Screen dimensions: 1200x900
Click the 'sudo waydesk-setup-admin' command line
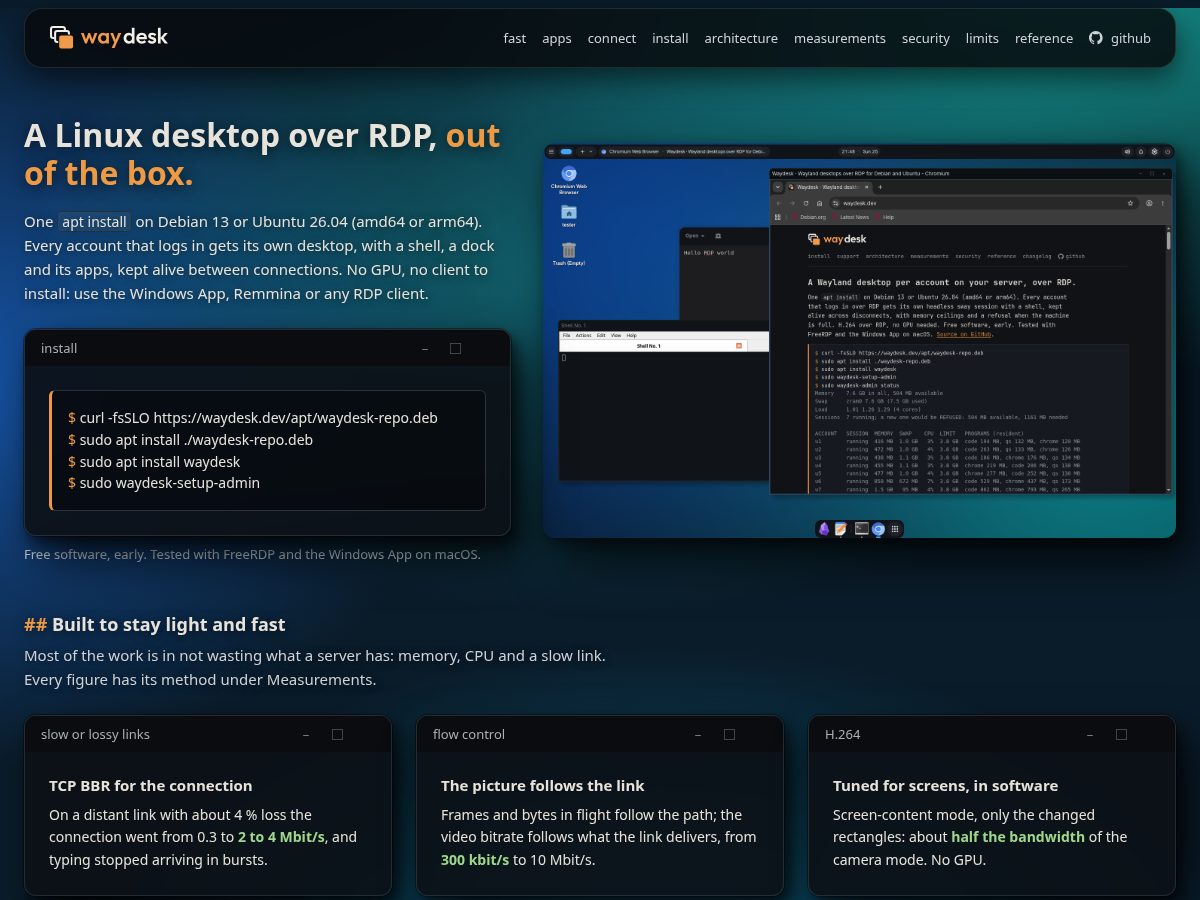[164, 483]
